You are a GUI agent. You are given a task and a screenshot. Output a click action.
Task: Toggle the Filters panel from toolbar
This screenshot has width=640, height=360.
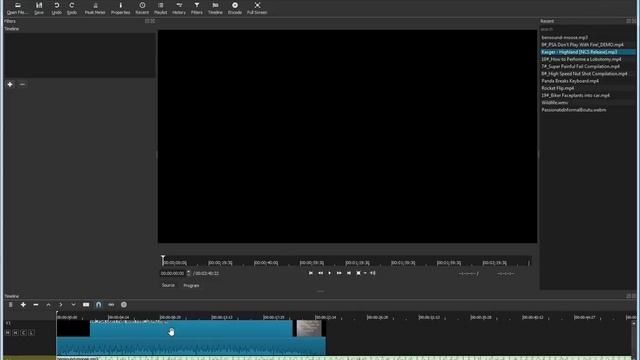pyautogui.click(x=197, y=8)
